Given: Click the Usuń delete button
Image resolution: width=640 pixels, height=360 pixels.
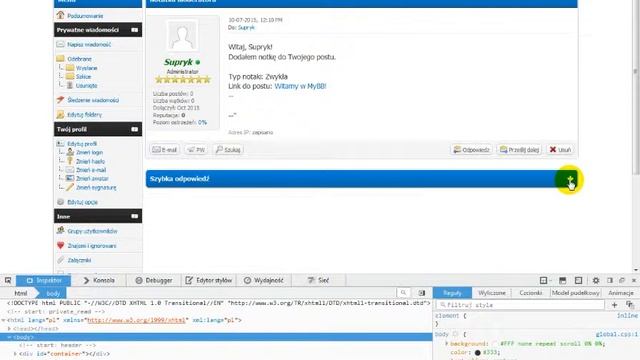Looking at the screenshot, I should pyautogui.click(x=560, y=150).
